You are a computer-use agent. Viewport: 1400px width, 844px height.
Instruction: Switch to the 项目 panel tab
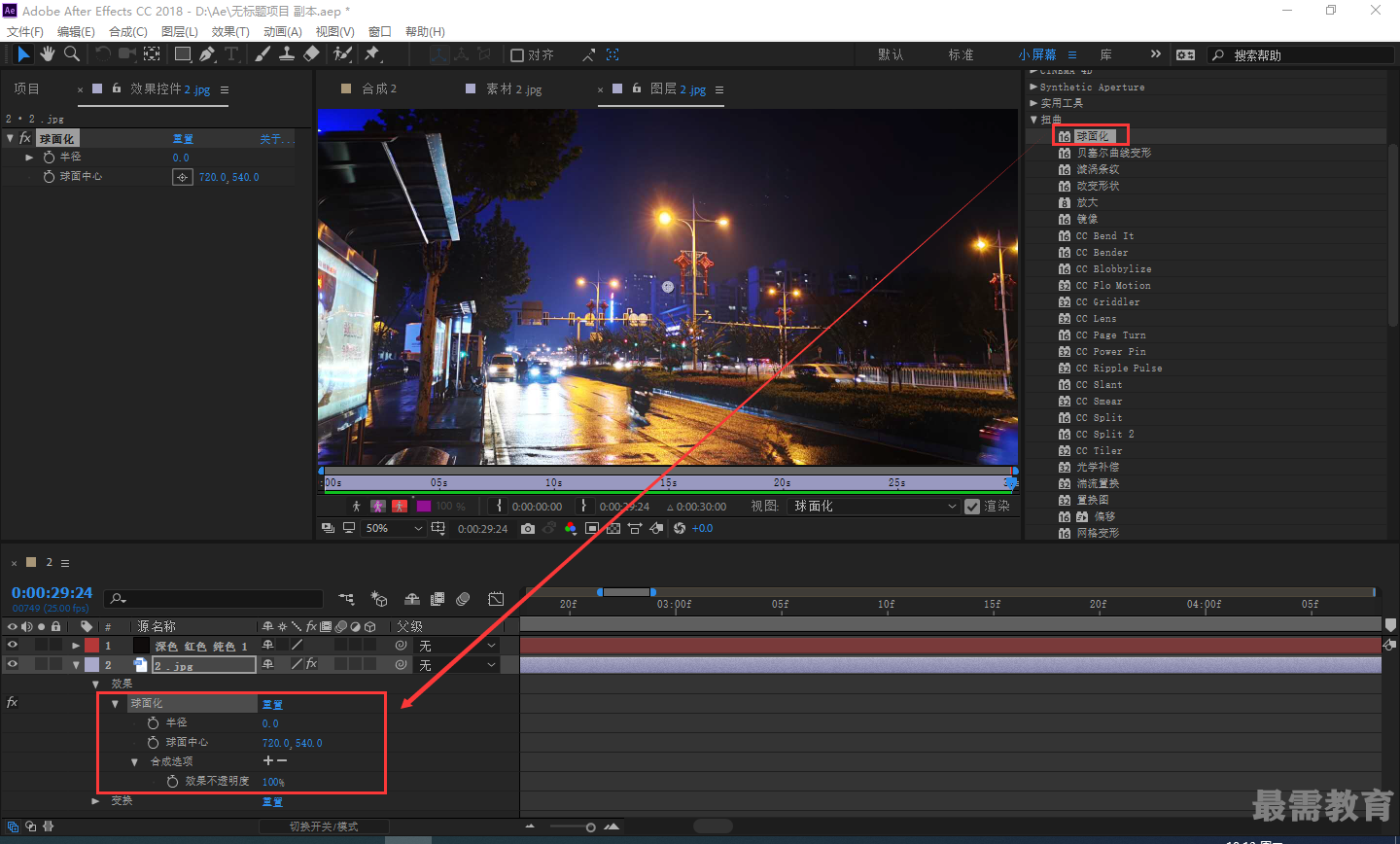pyautogui.click(x=26, y=88)
